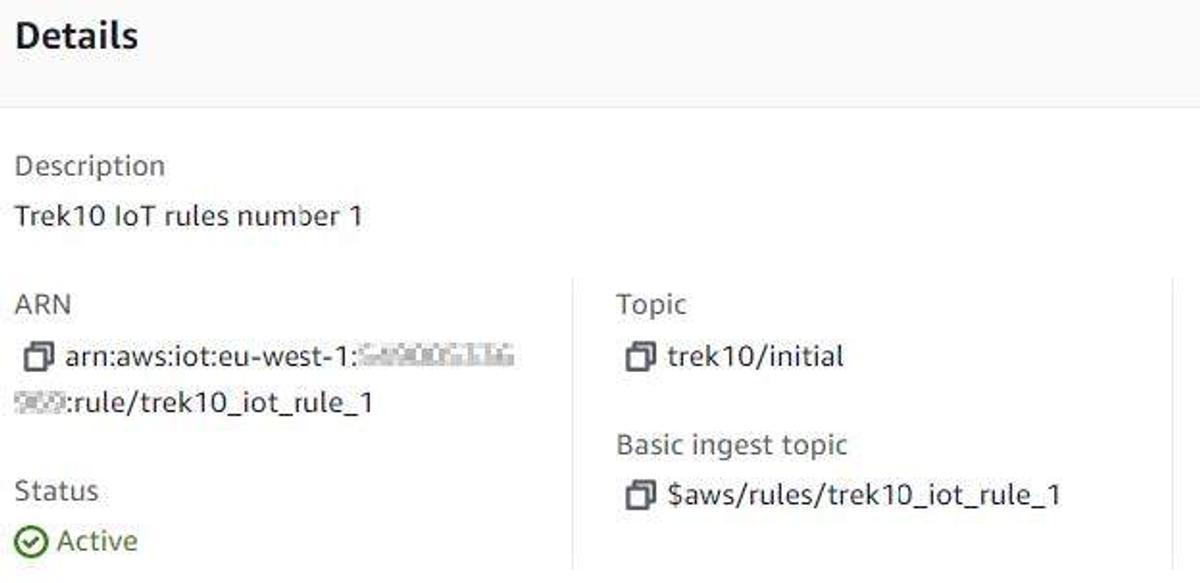Viewport: 1200px width, 583px height.
Task: Click the Status label
Action: pos(56,491)
